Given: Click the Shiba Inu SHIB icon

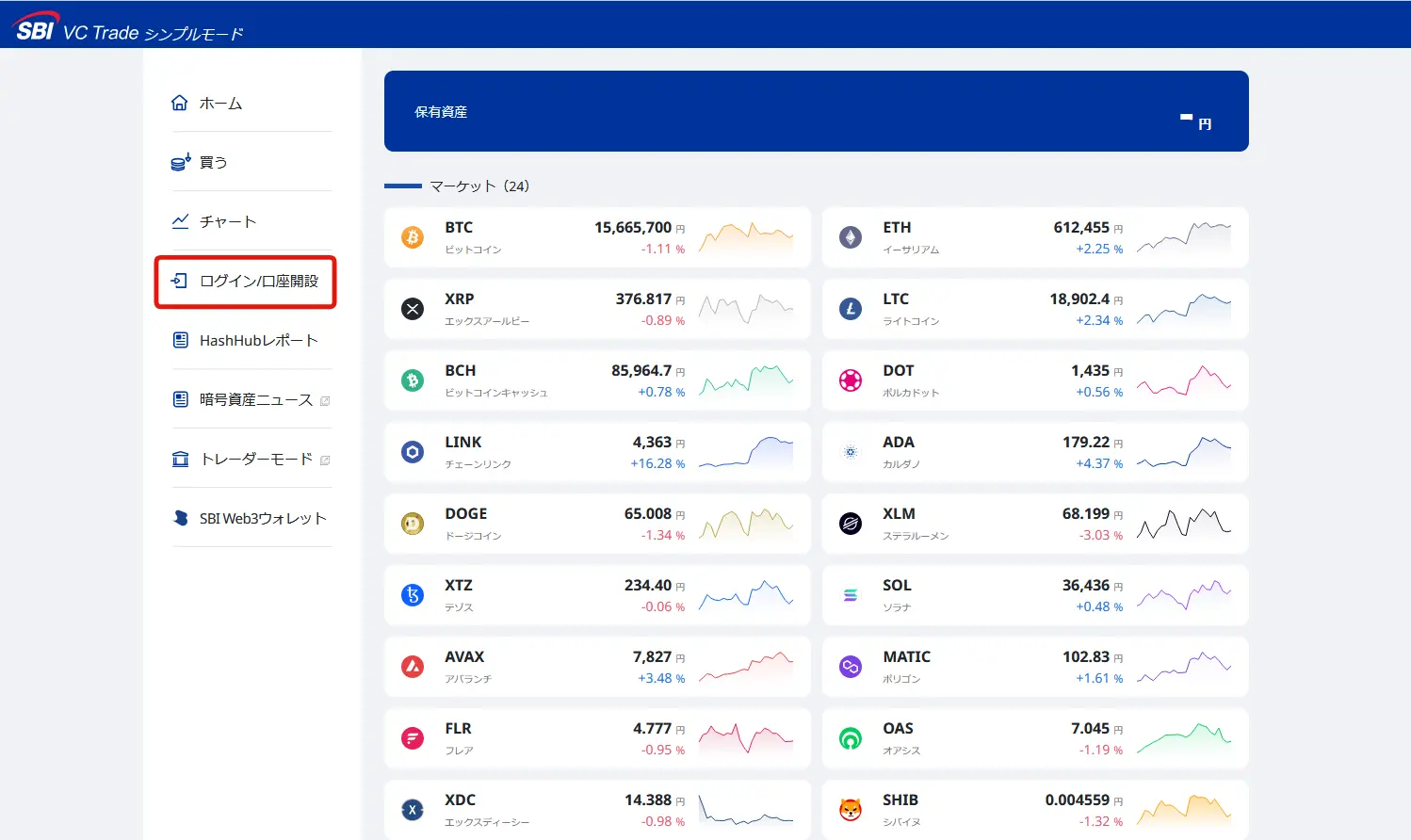Looking at the screenshot, I should [851, 810].
